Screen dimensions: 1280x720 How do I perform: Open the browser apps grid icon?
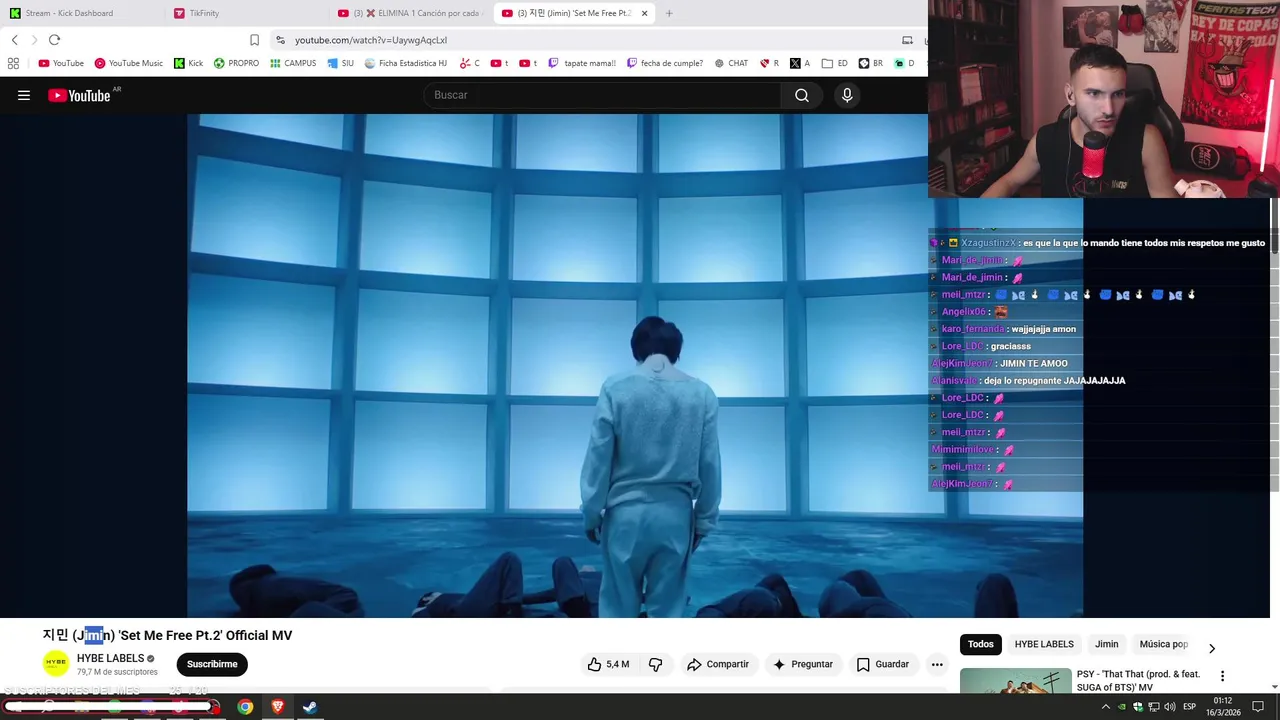click(x=13, y=63)
